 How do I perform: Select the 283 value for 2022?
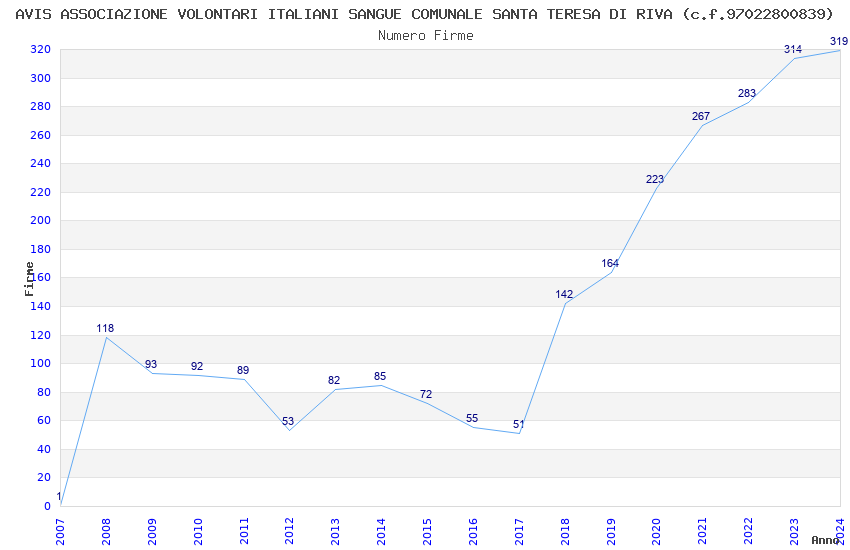click(746, 93)
